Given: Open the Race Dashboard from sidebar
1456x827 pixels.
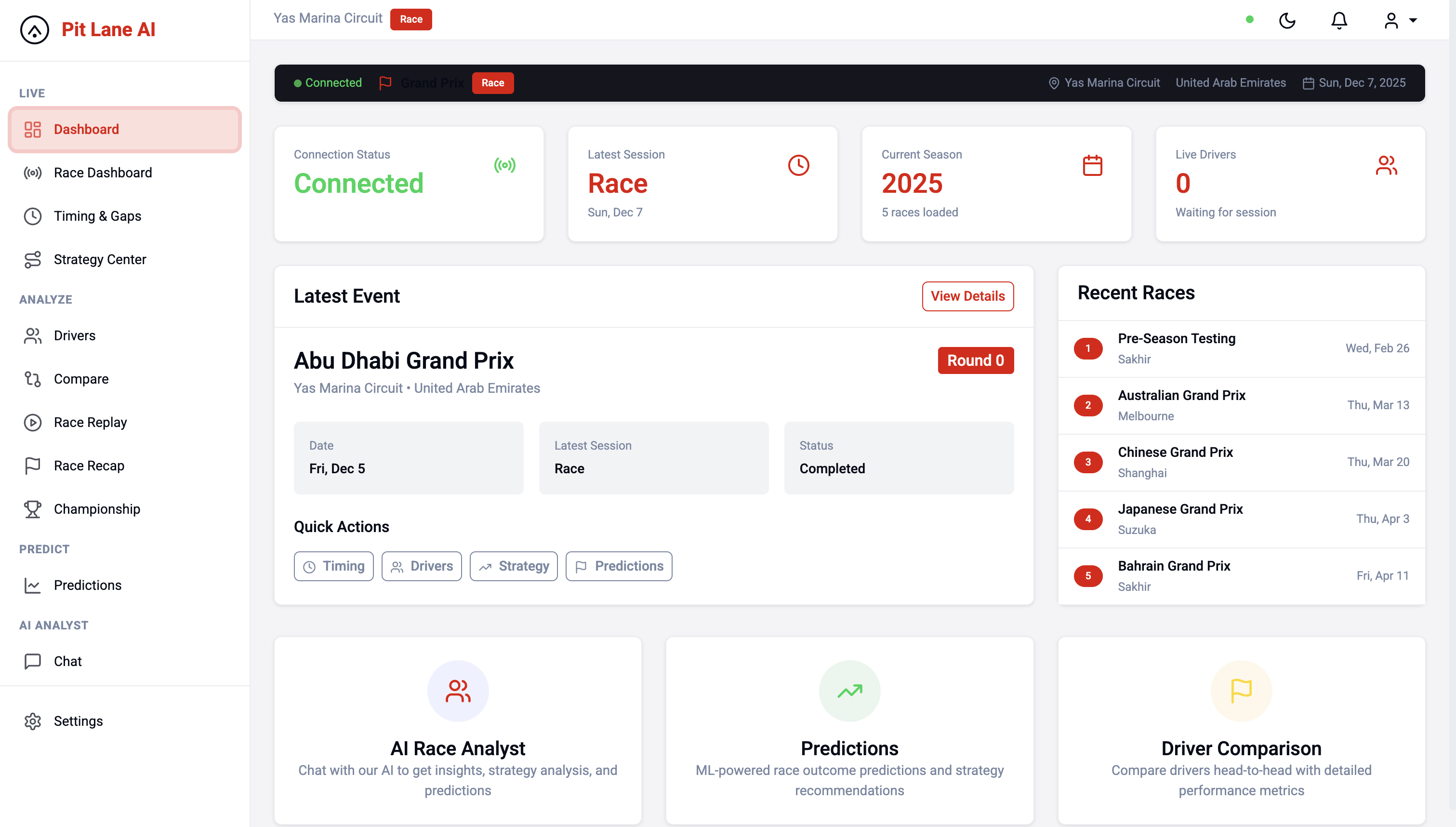Looking at the screenshot, I should 103,173.
